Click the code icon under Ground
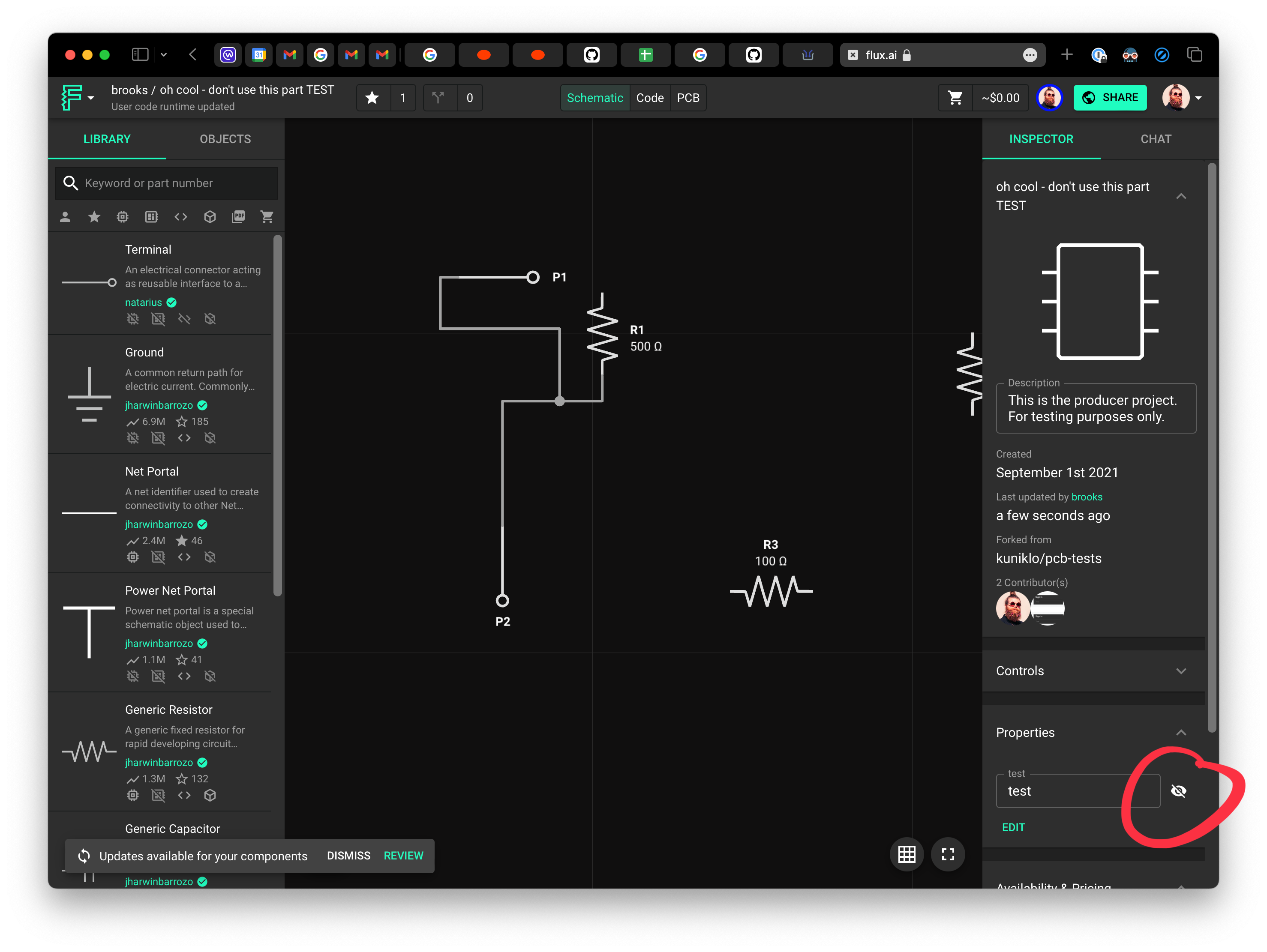 point(184,438)
